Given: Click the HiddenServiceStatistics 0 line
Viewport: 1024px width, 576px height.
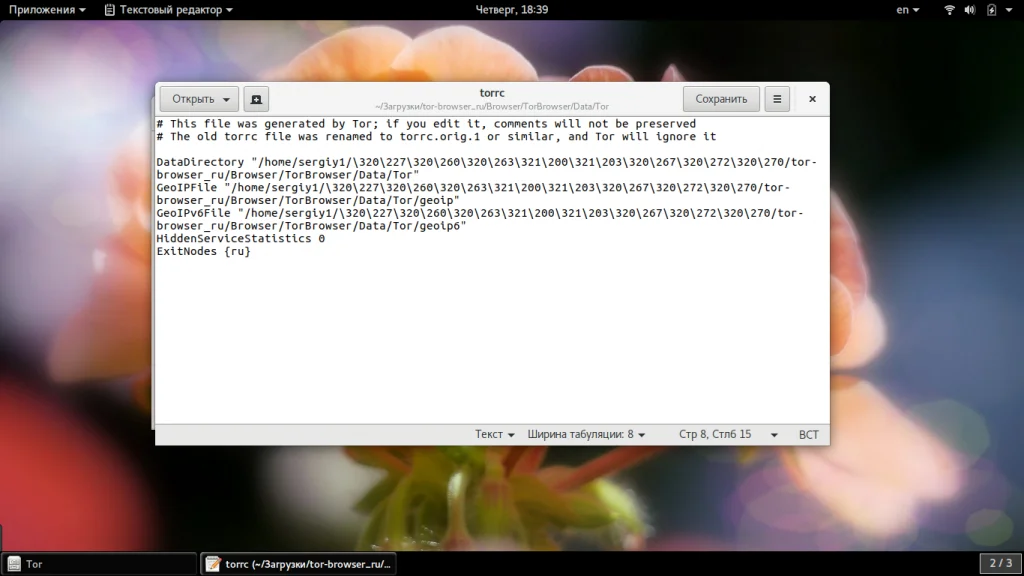Looking at the screenshot, I should (x=240, y=238).
